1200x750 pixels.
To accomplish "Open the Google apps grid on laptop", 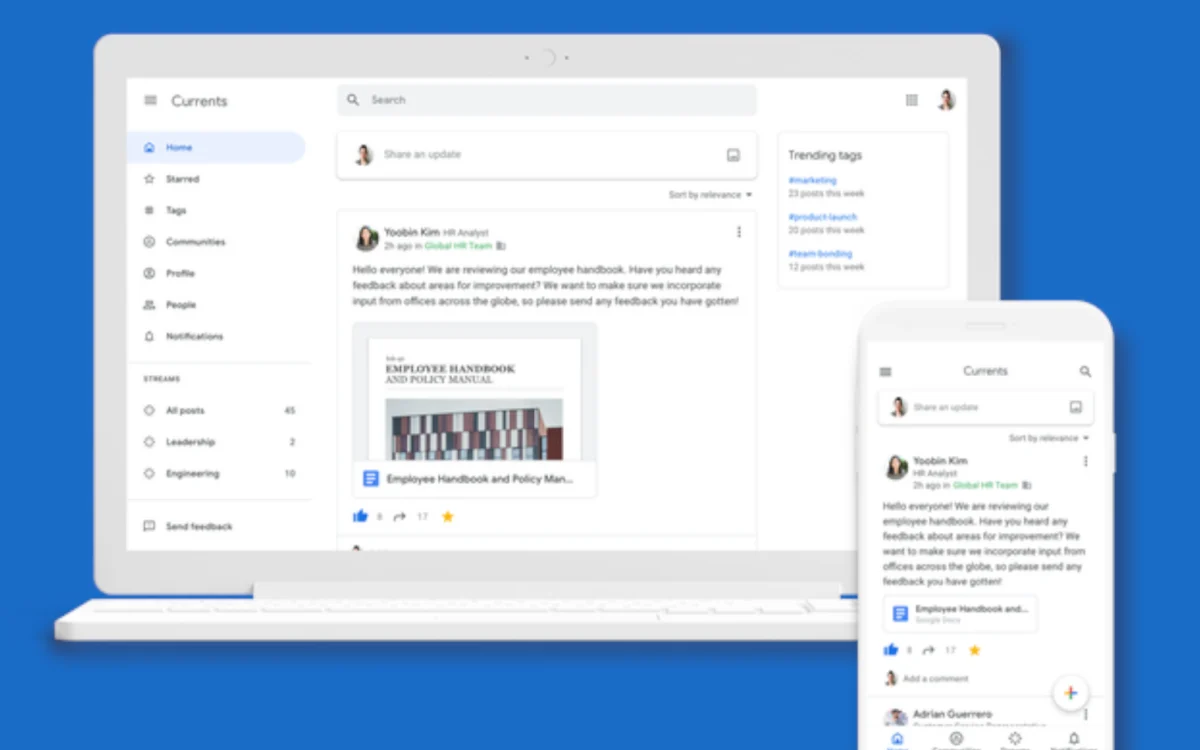I will coord(912,100).
